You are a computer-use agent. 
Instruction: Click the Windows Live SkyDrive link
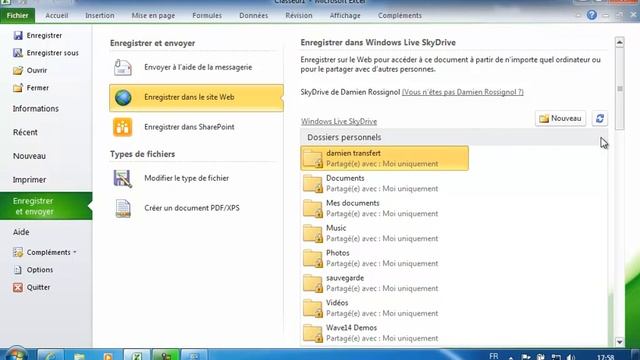[339, 122]
